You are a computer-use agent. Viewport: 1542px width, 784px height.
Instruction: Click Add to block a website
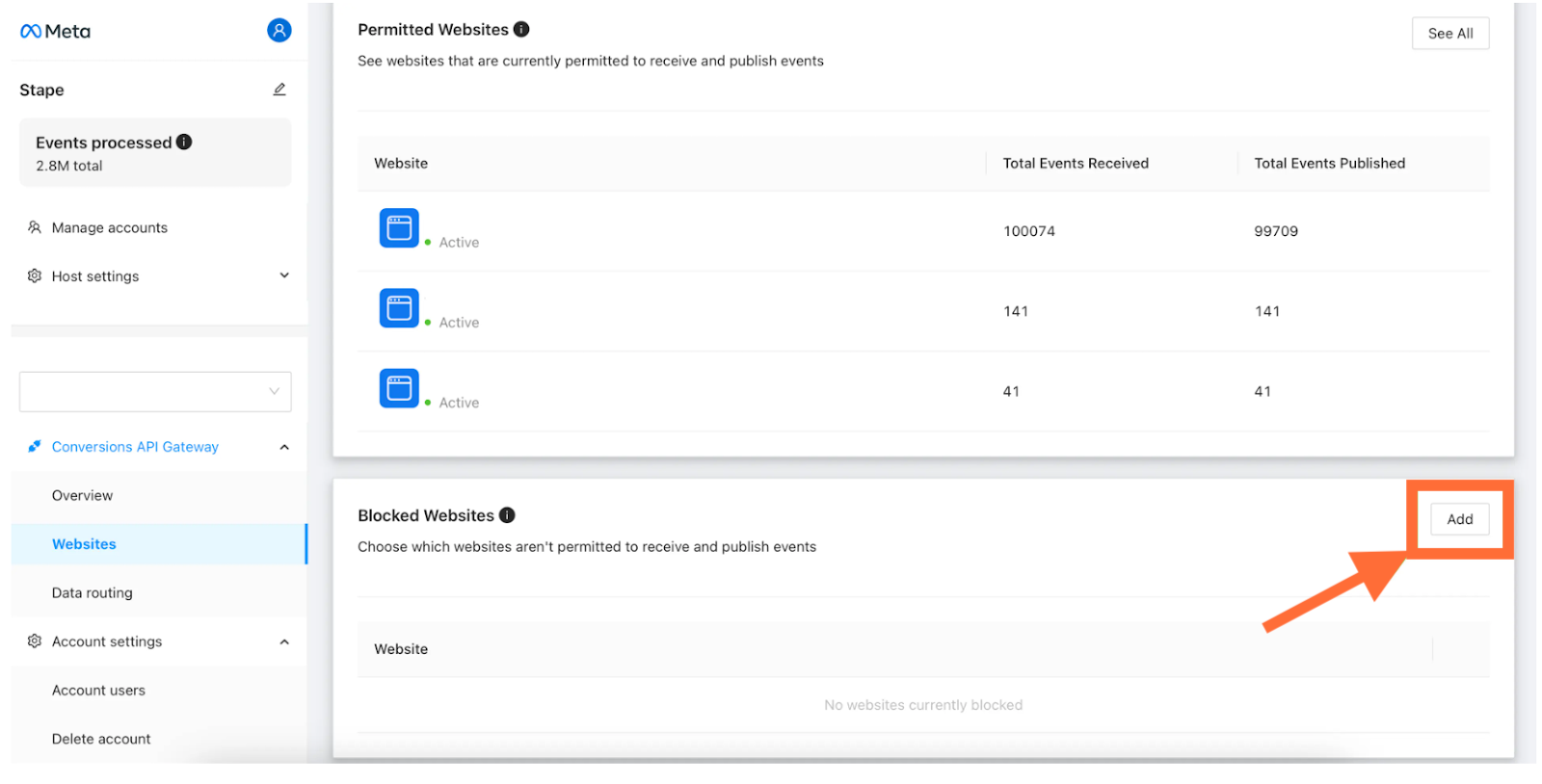click(x=1460, y=519)
